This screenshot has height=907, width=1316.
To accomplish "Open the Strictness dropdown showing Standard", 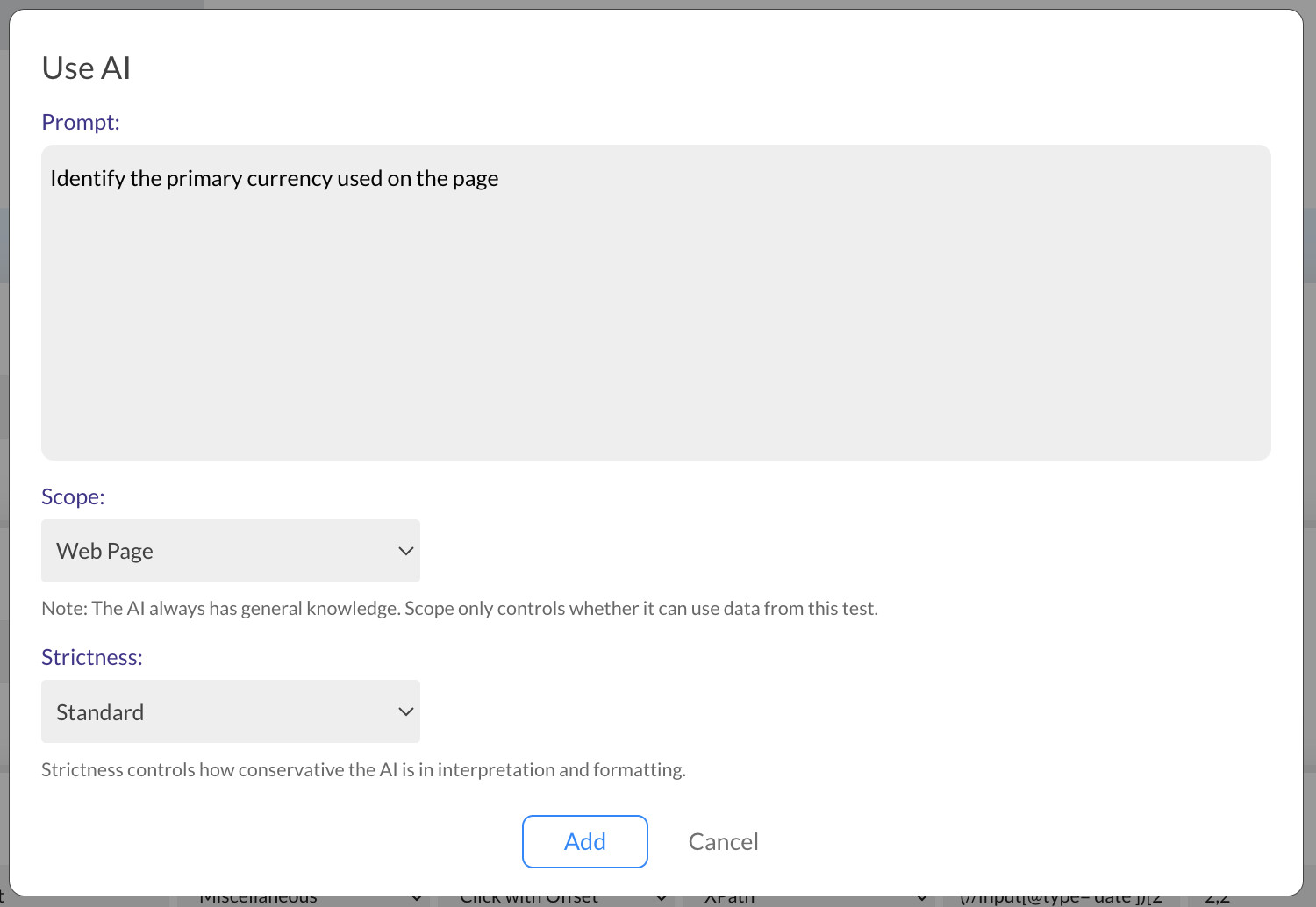I will (x=230, y=711).
